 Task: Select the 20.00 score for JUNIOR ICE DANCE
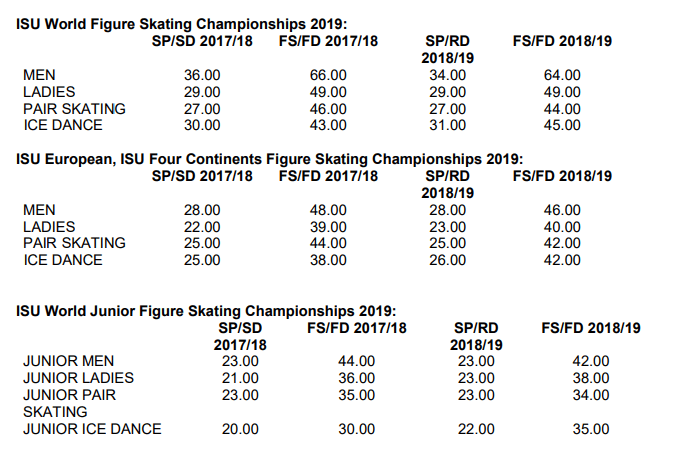[240, 429]
